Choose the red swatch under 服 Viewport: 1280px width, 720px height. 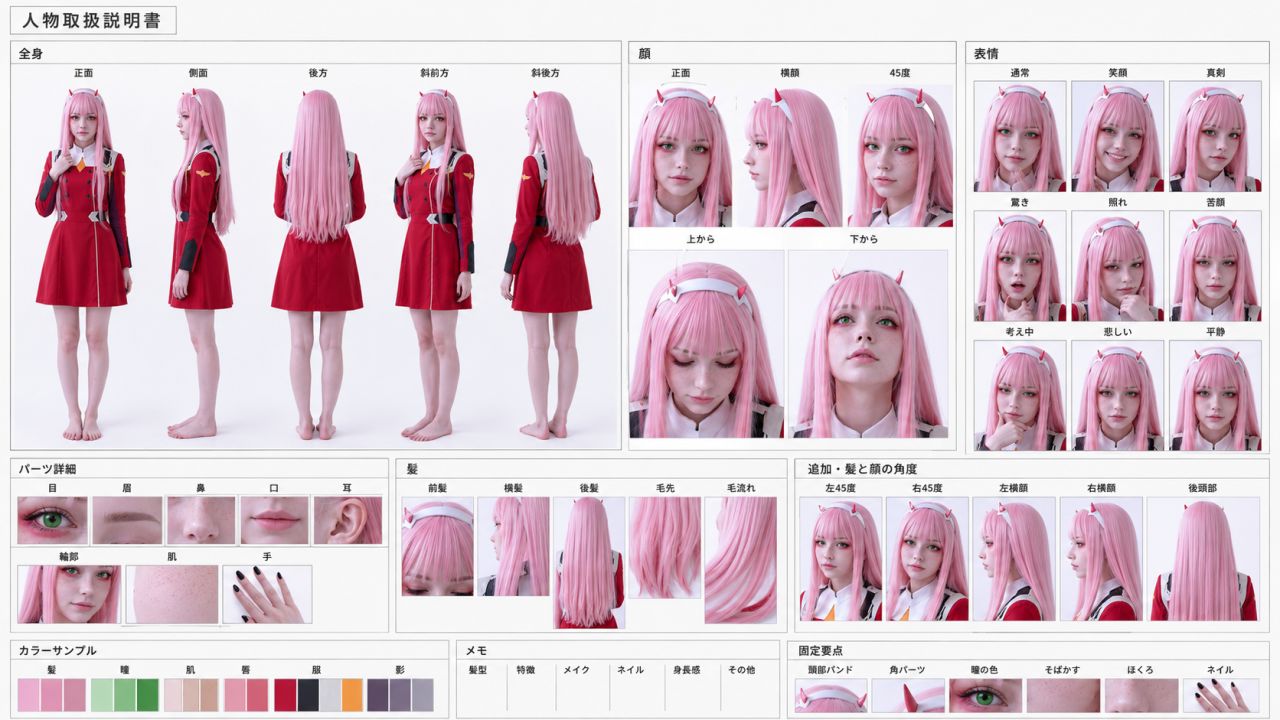coord(285,695)
